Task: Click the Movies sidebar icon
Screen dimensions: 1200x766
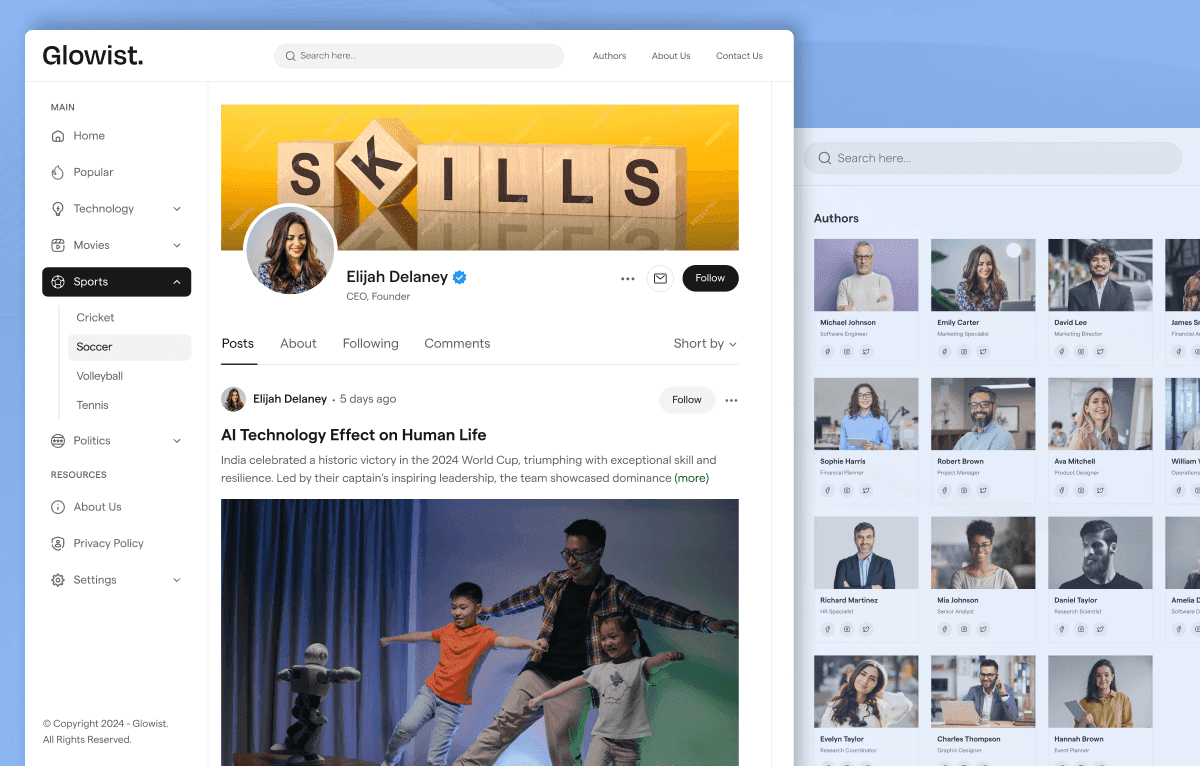Action: coord(60,245)
